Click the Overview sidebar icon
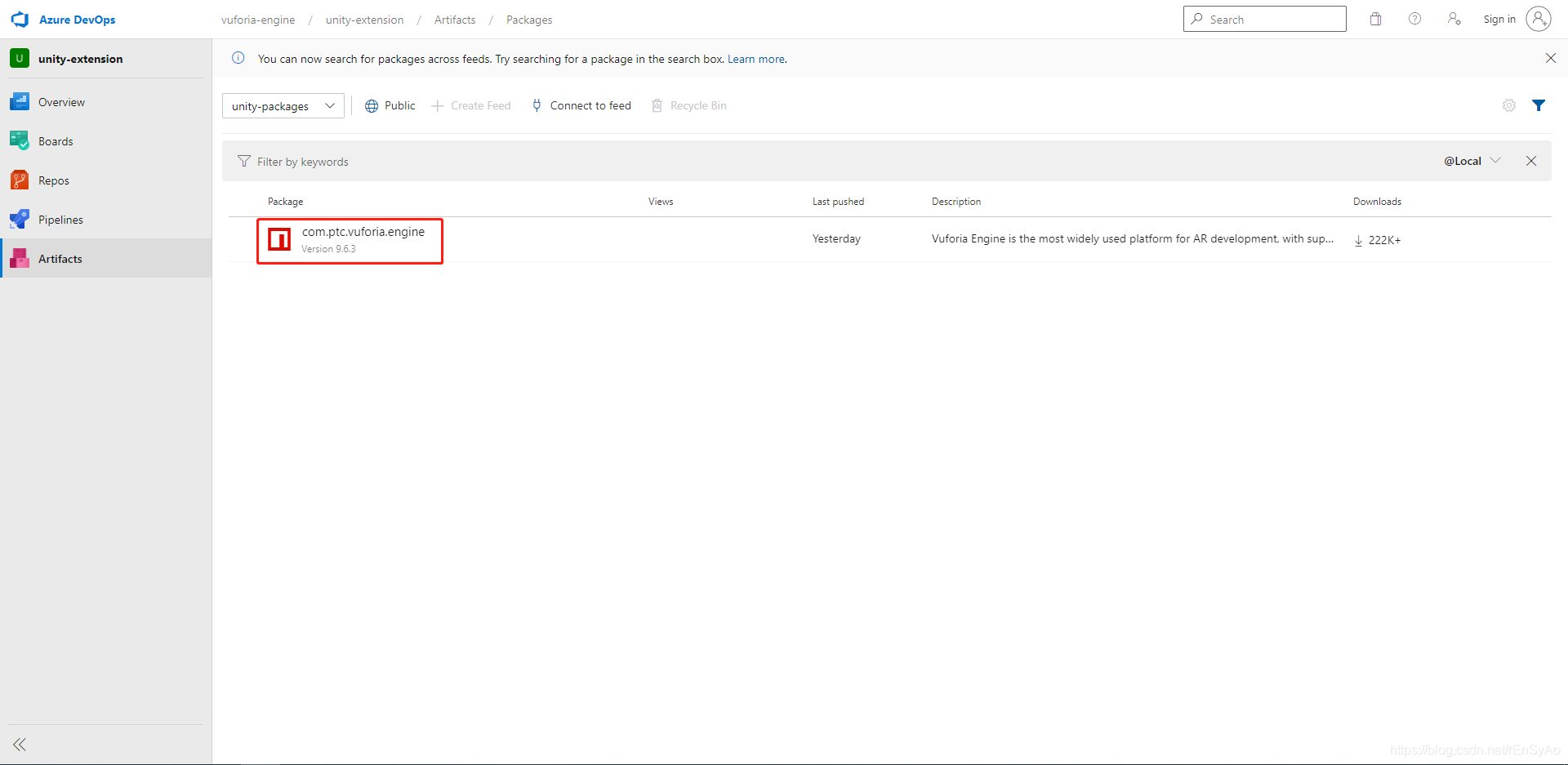 [x=20, y=102]
